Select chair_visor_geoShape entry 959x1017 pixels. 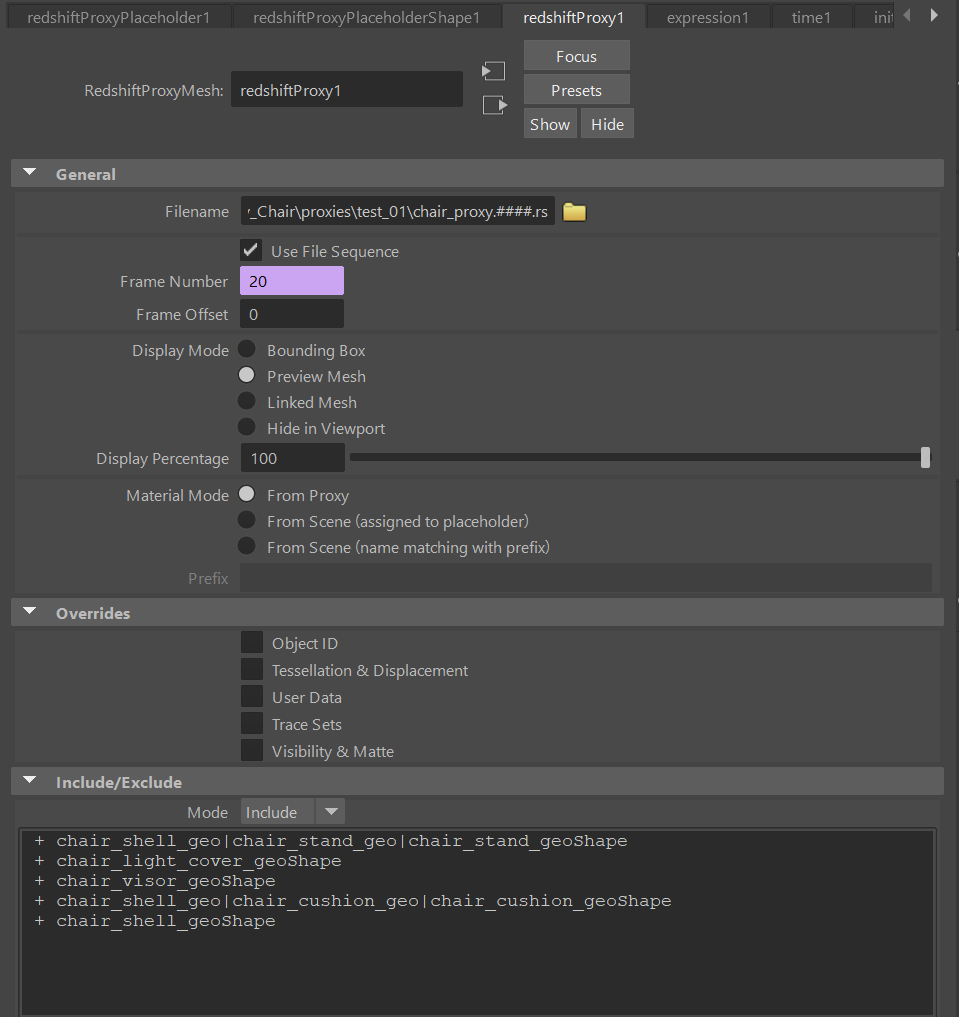tap(165, 881)
